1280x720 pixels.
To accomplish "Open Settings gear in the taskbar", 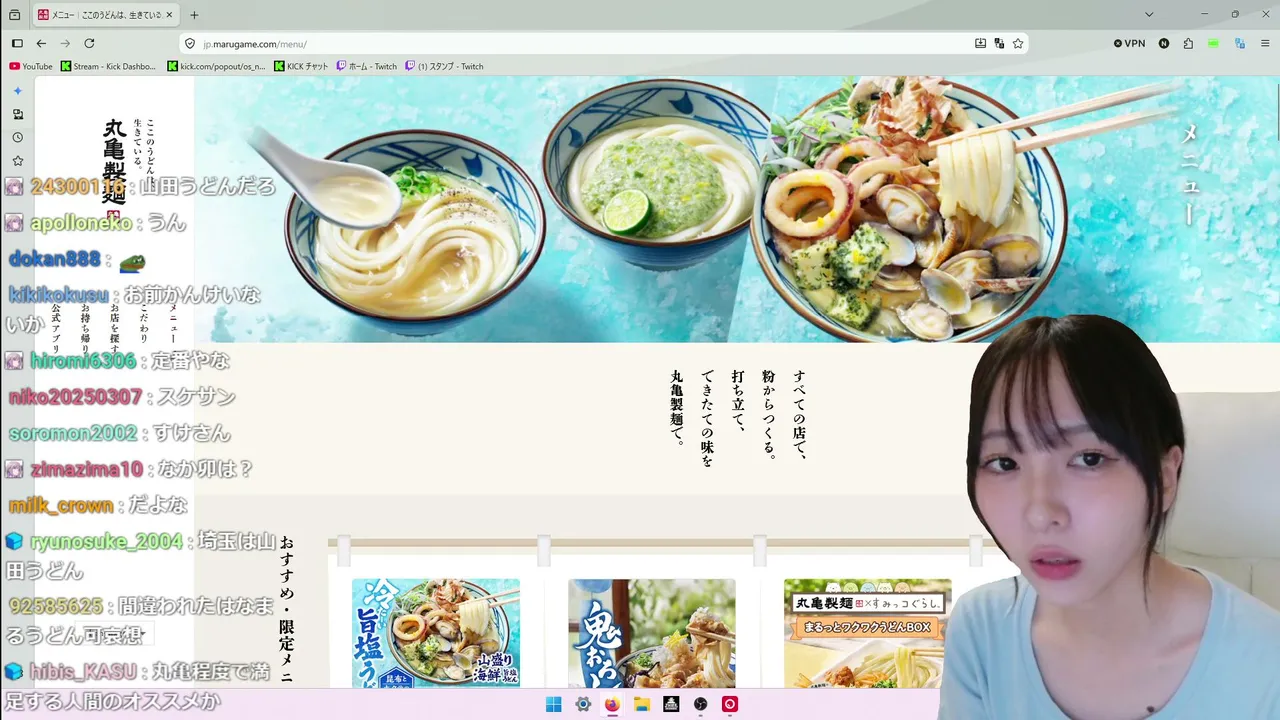I will (583, 704).
